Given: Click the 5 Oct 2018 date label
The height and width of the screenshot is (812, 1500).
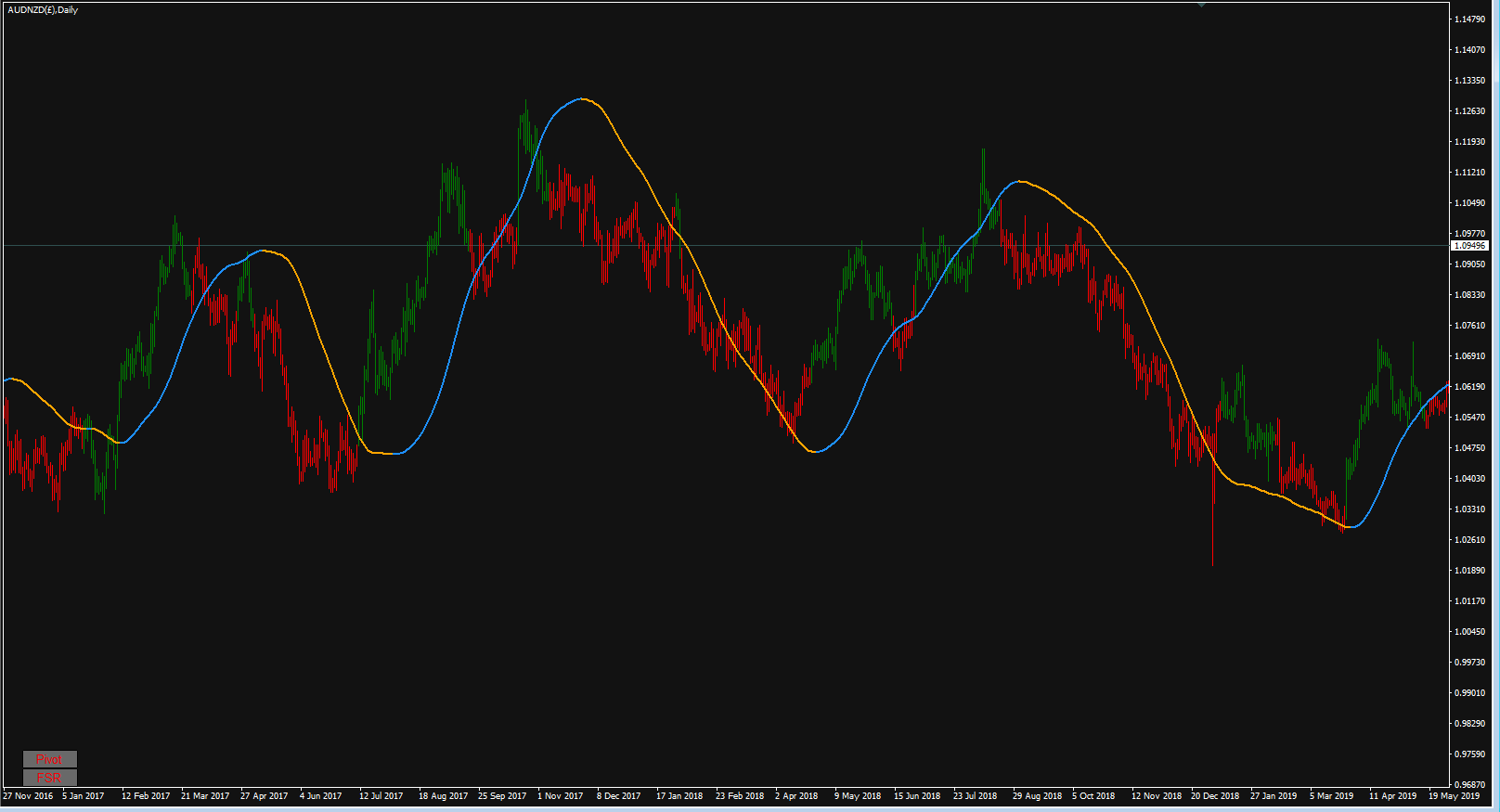Looking at the screenshot, I should coord(1093,796).
